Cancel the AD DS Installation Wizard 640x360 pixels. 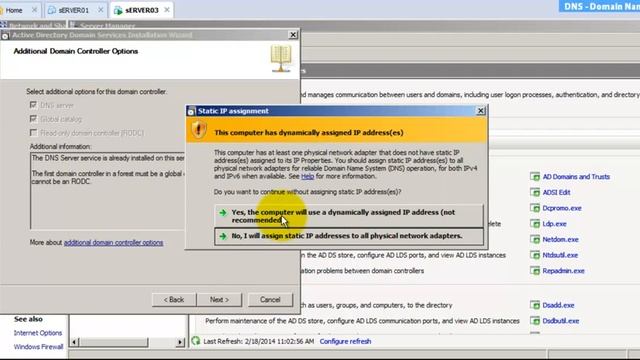270,300
